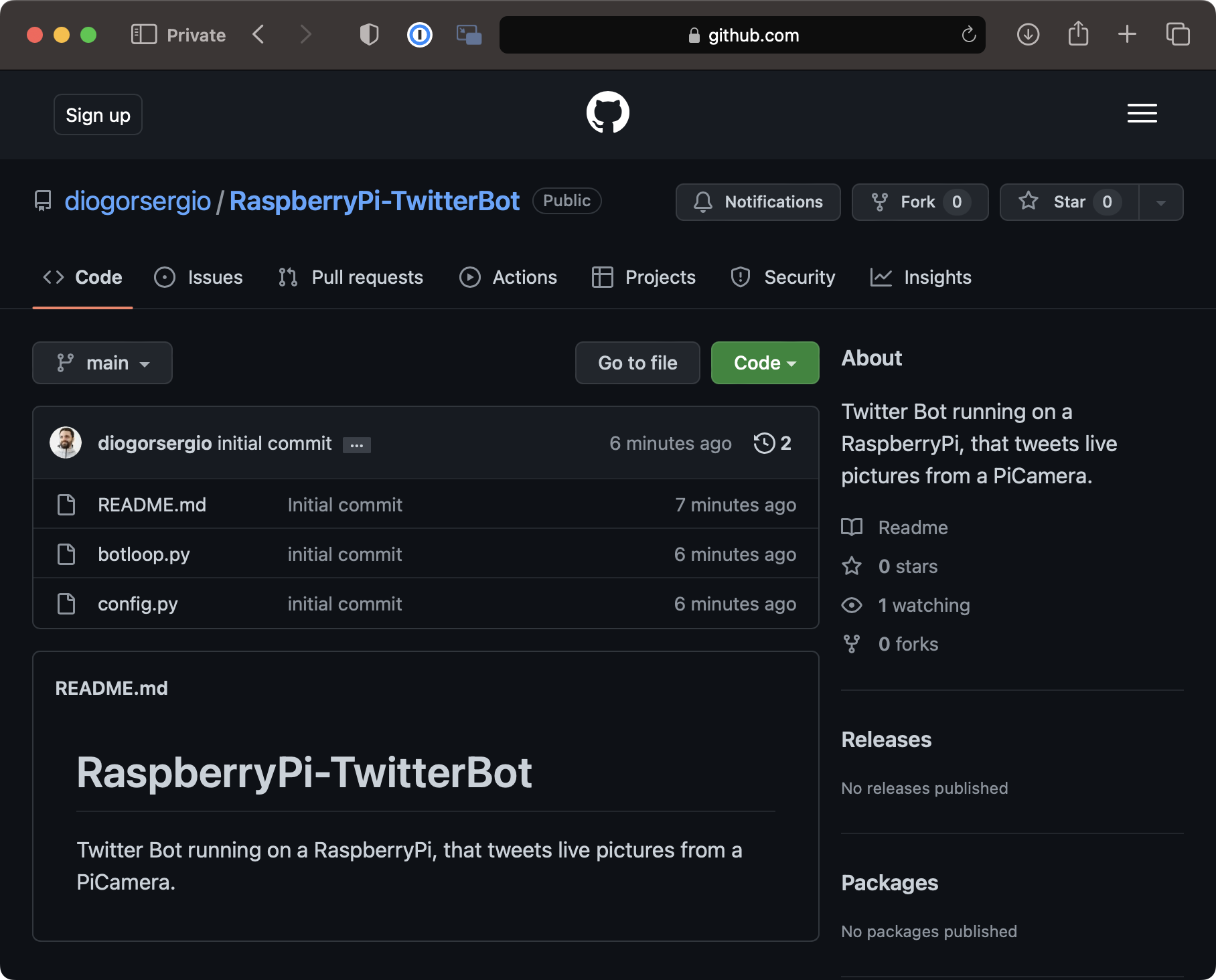Click the repository icon beside diogorsergio
This screenshot has height=980, width=1216.
click(x=43, y=201)
